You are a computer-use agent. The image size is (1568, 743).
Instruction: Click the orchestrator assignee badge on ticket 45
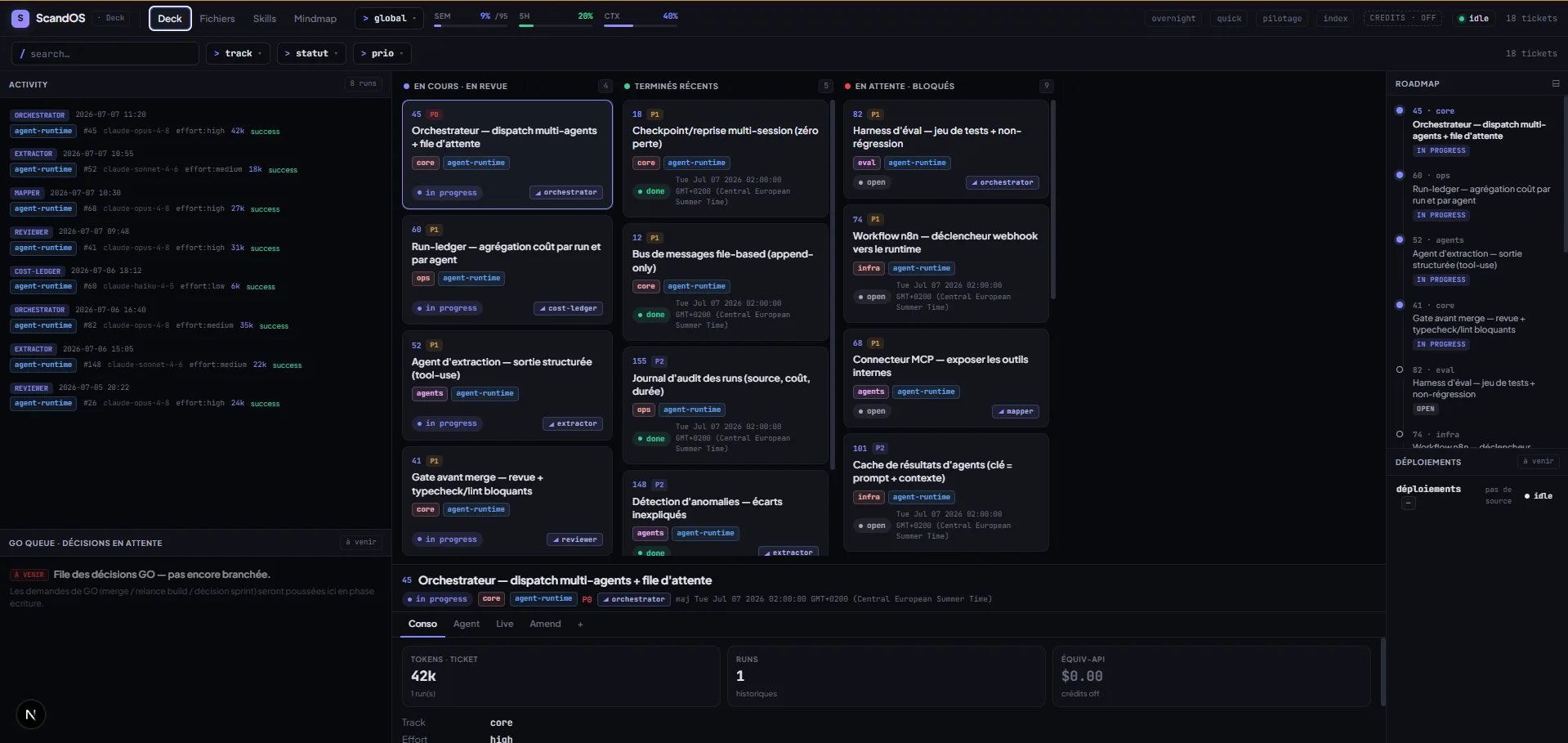(566, 193)
